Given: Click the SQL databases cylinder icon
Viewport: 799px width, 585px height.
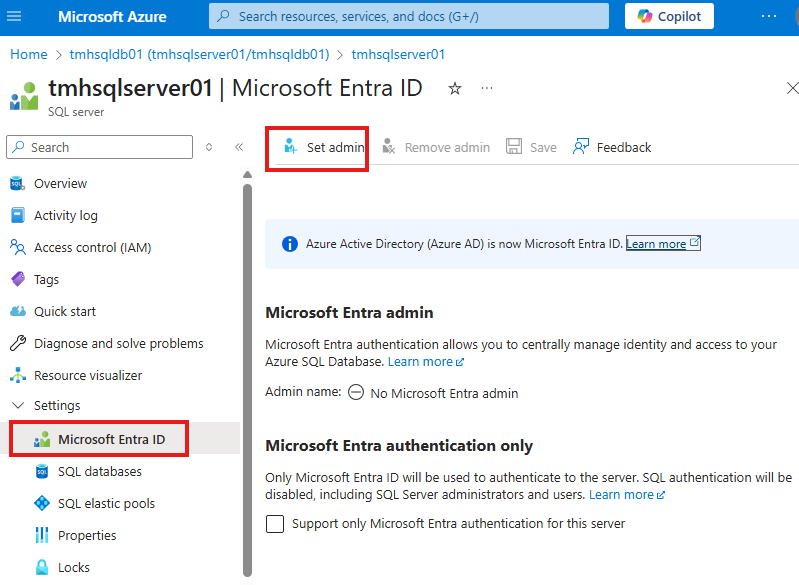Looking at the screenshot, I should (42, 471).
